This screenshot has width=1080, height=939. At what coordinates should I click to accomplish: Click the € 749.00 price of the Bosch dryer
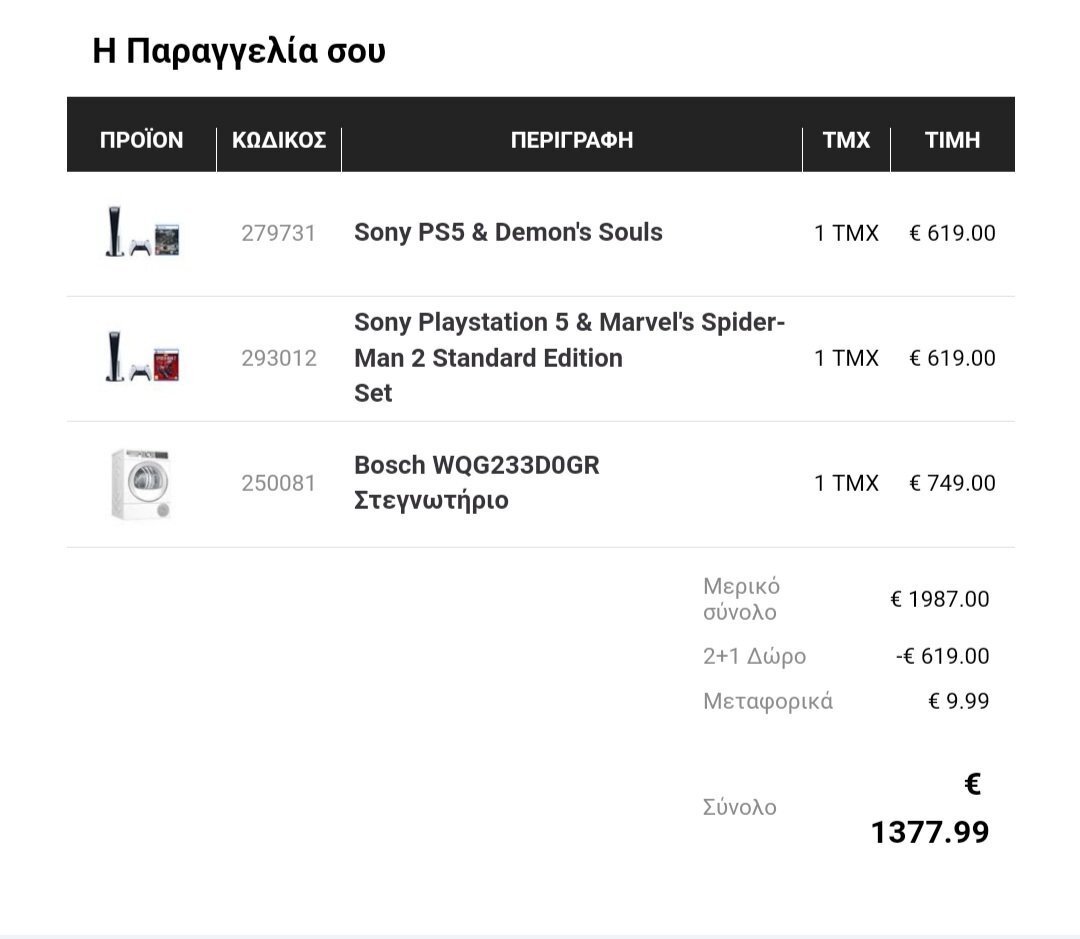pos(952,483)
